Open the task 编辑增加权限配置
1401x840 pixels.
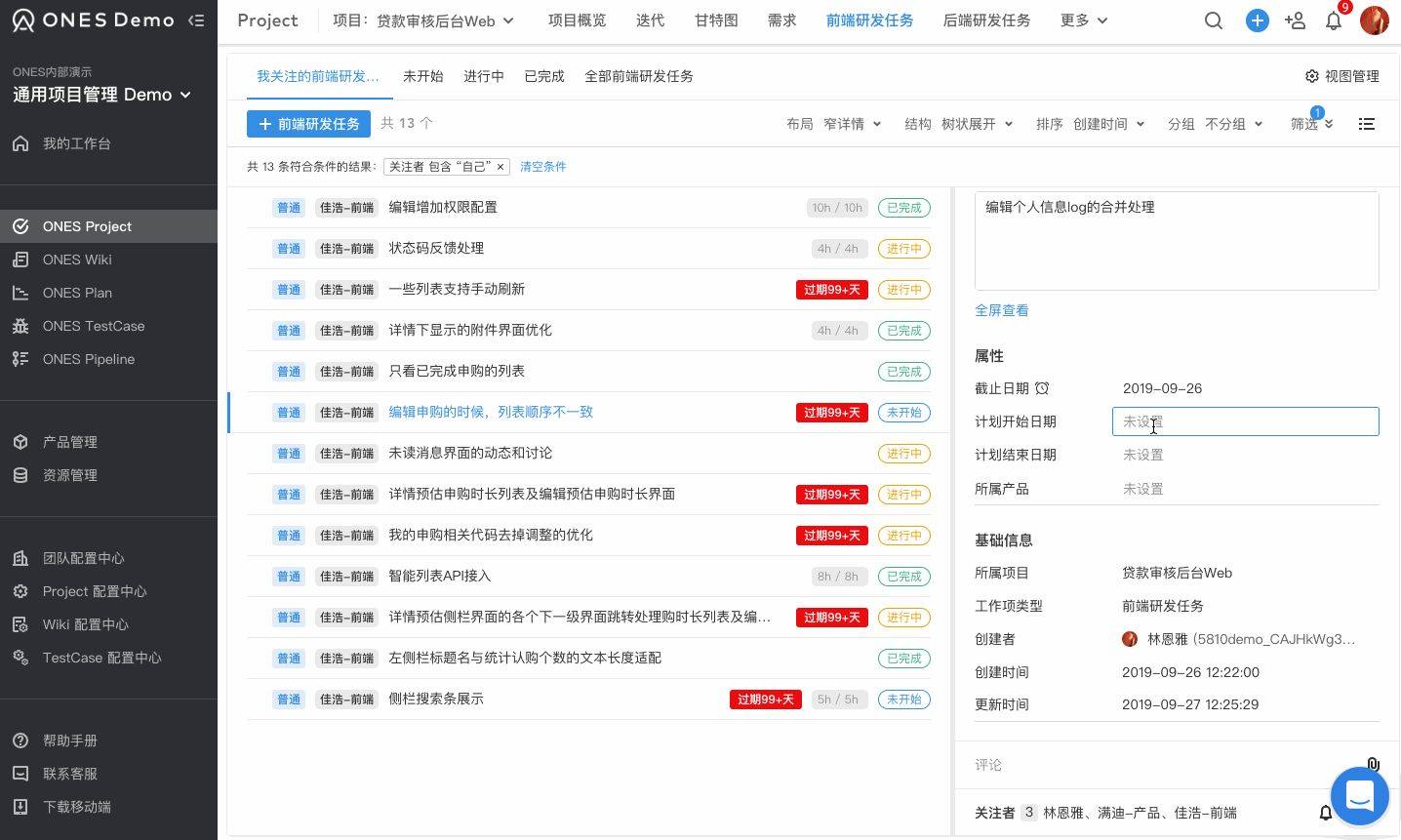pos(443,207)
